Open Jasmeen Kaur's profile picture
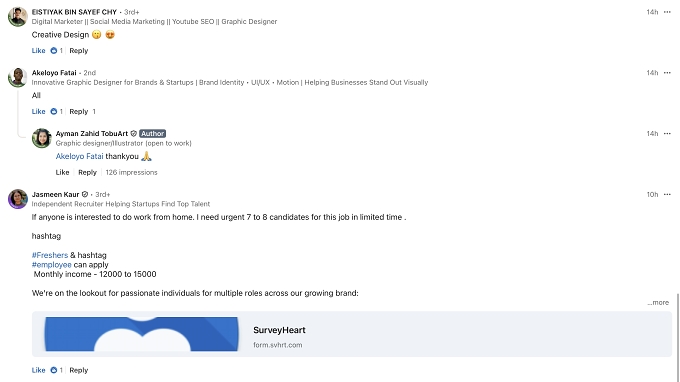Screen dimensions: 680x382 (x=18, y=199)
